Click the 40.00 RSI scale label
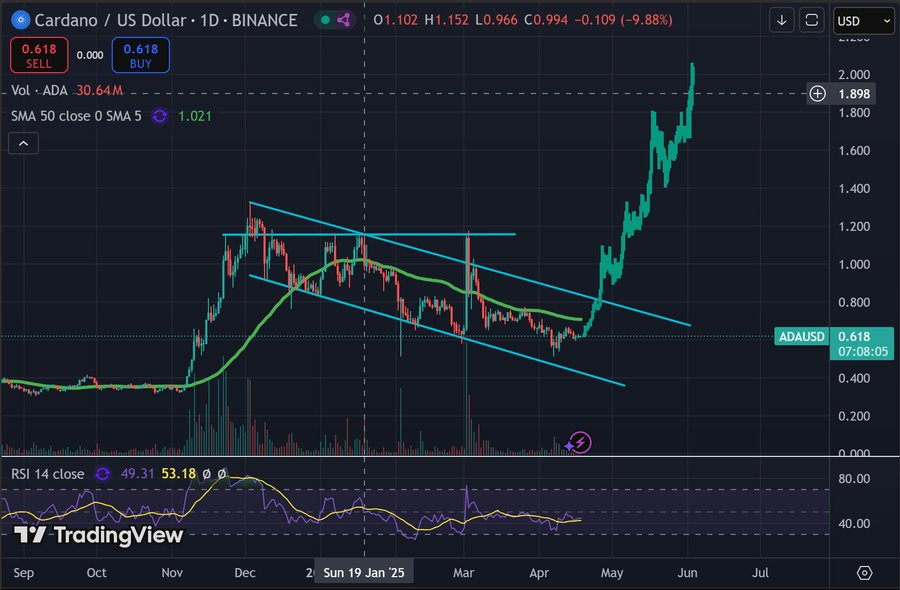The height and width of the screenshot is (590, 900). pyautogui.click(x=854, y=523)
